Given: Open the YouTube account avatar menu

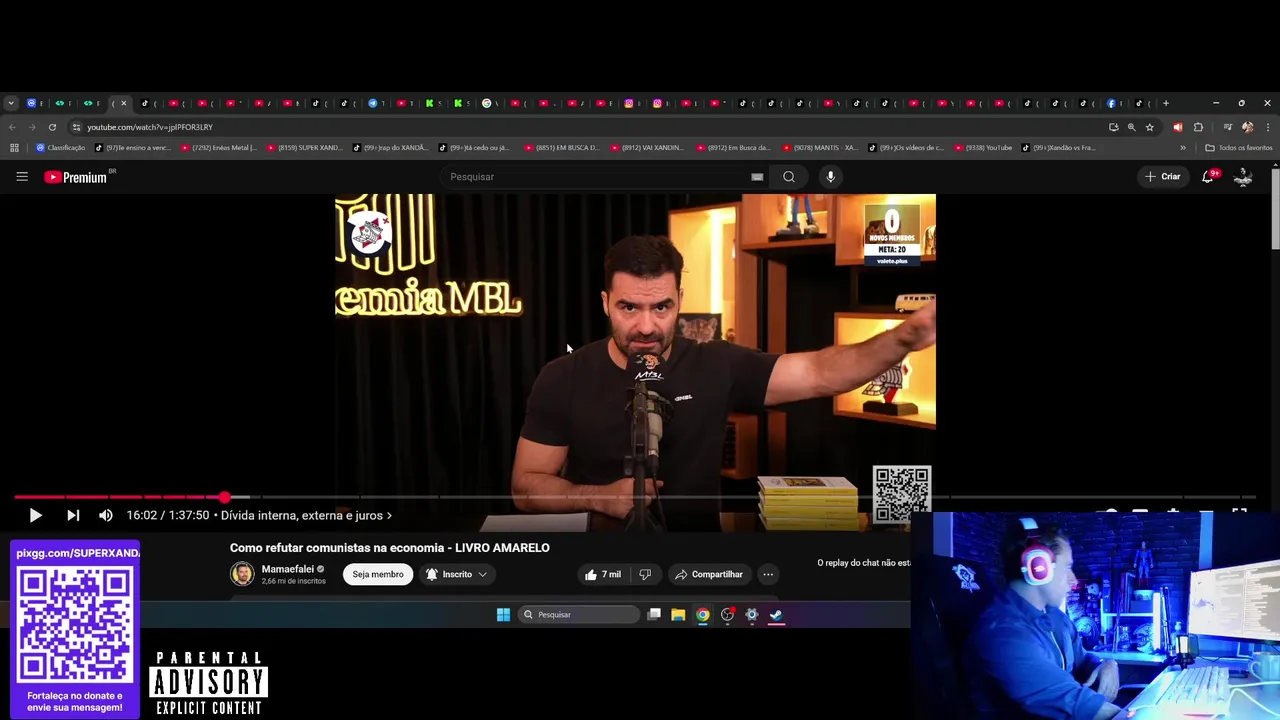Looking at the screenshot, I should click(1243, 177).
